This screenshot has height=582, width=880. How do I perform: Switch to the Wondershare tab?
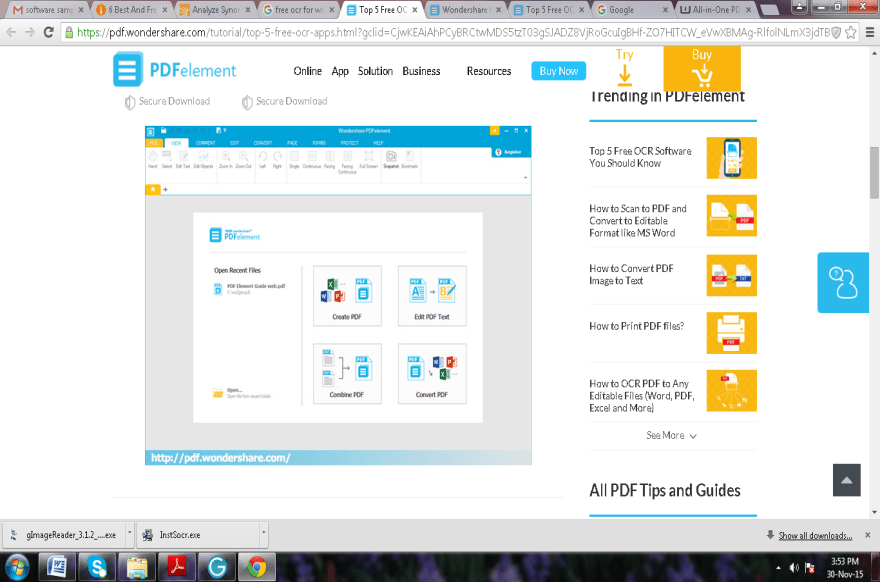[x=465, y=10]
